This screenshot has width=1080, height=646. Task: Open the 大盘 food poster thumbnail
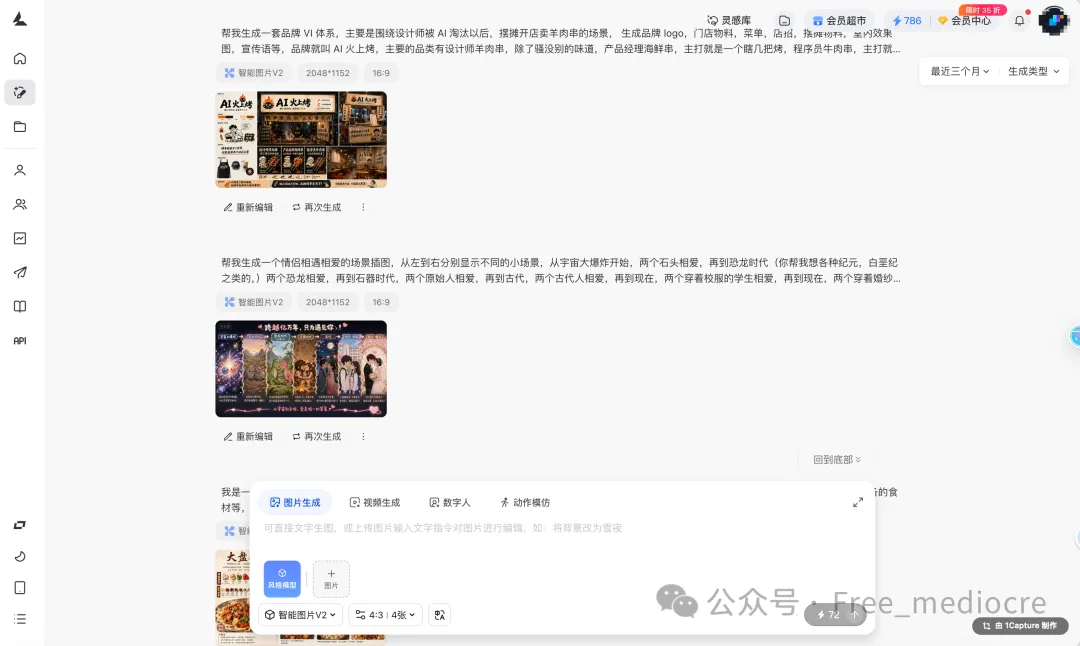[232, 596]
